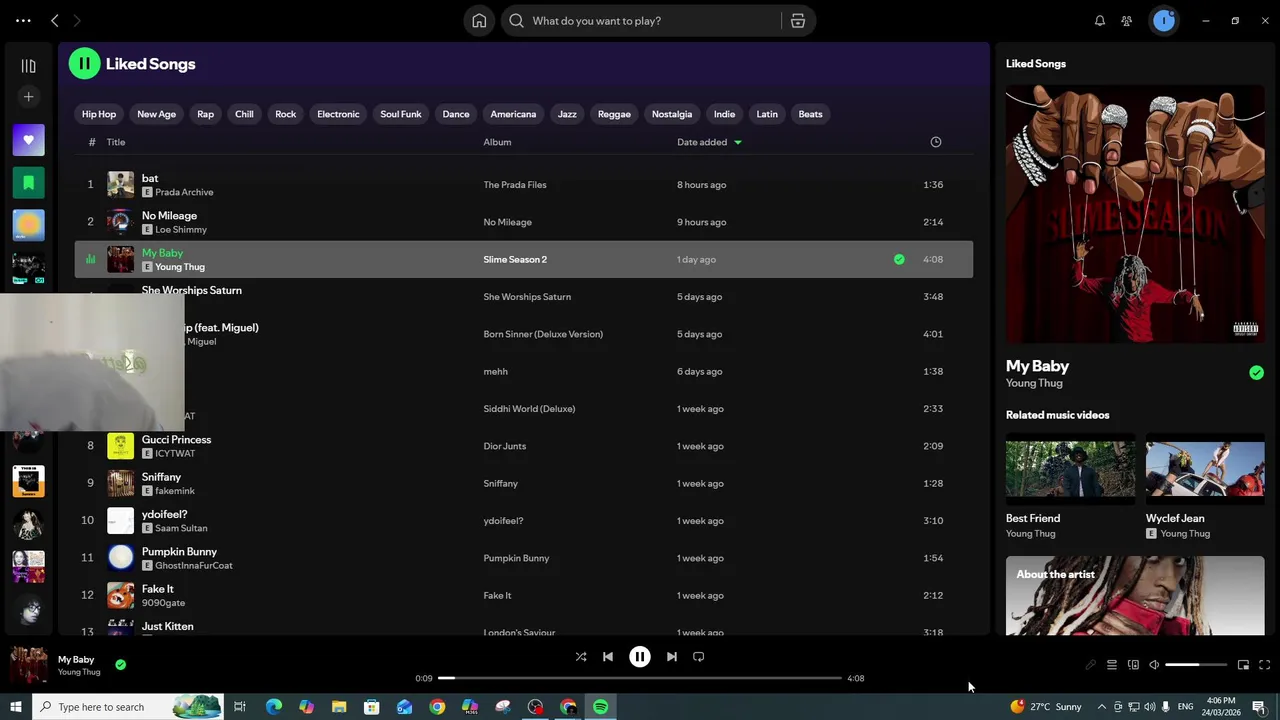
Task: Open Young Thug link in now playing panel
Action: point(1034,384)
